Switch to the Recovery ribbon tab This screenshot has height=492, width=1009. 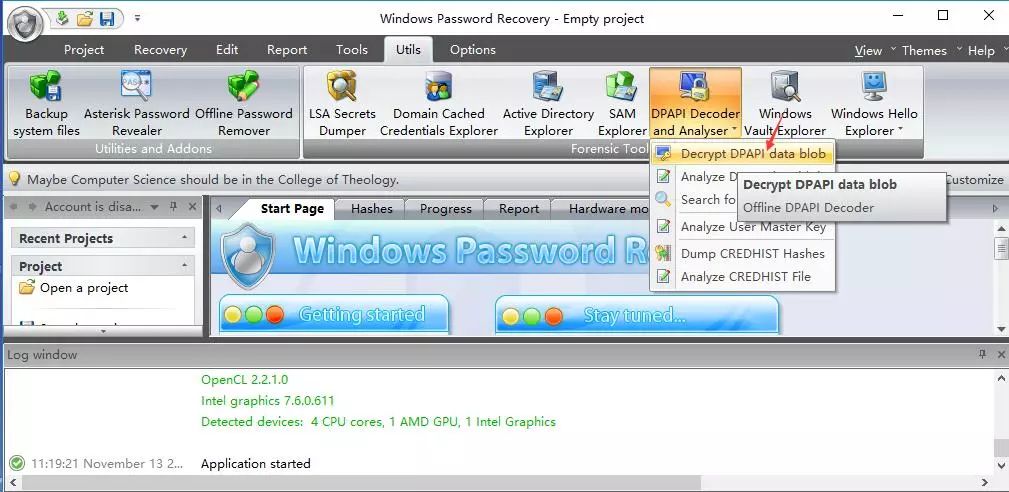pos(160,50)
